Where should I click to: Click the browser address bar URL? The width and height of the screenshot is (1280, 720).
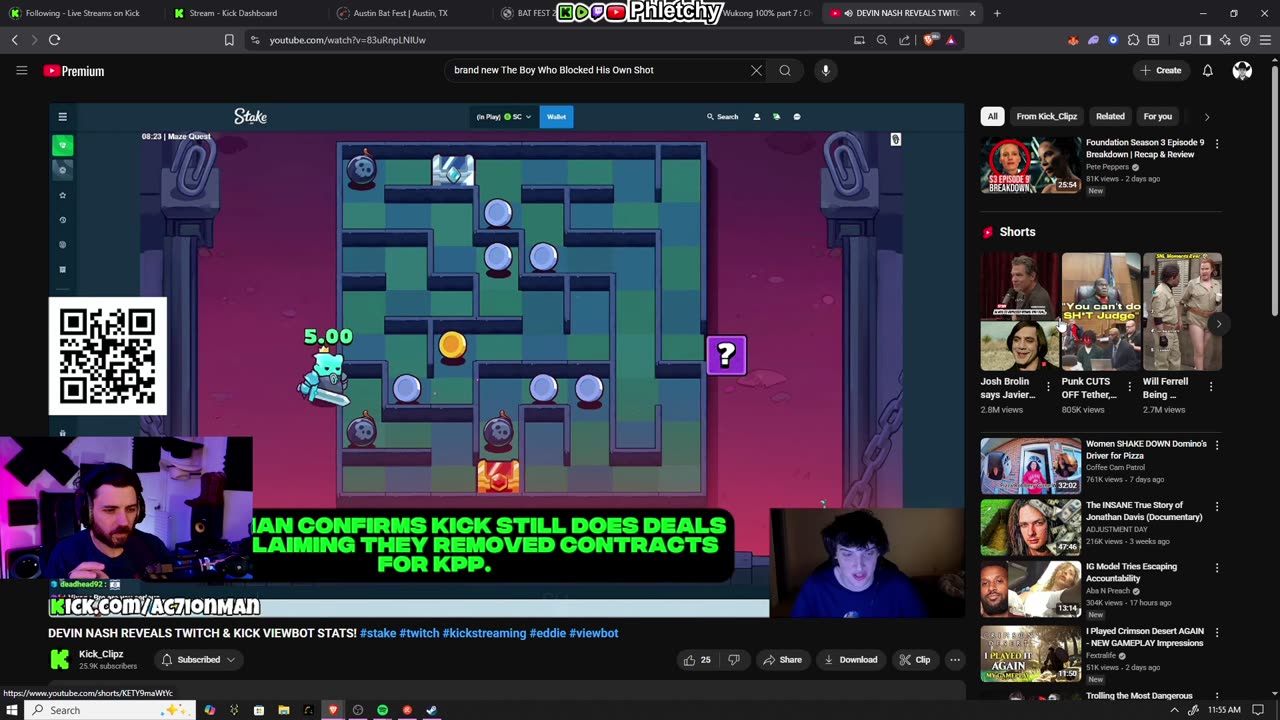(347, 40)
